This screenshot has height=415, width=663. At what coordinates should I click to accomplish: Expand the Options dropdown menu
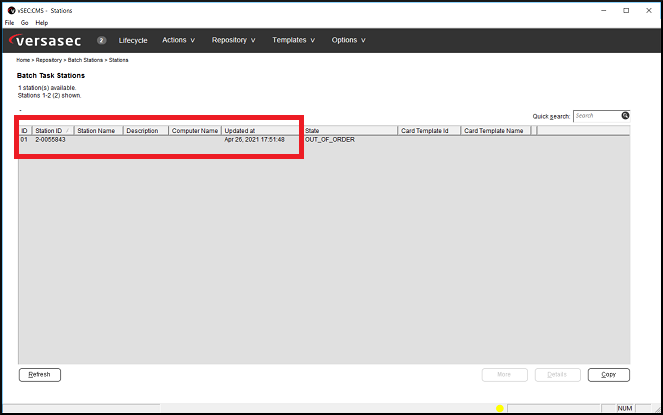(x=348, y=40)
